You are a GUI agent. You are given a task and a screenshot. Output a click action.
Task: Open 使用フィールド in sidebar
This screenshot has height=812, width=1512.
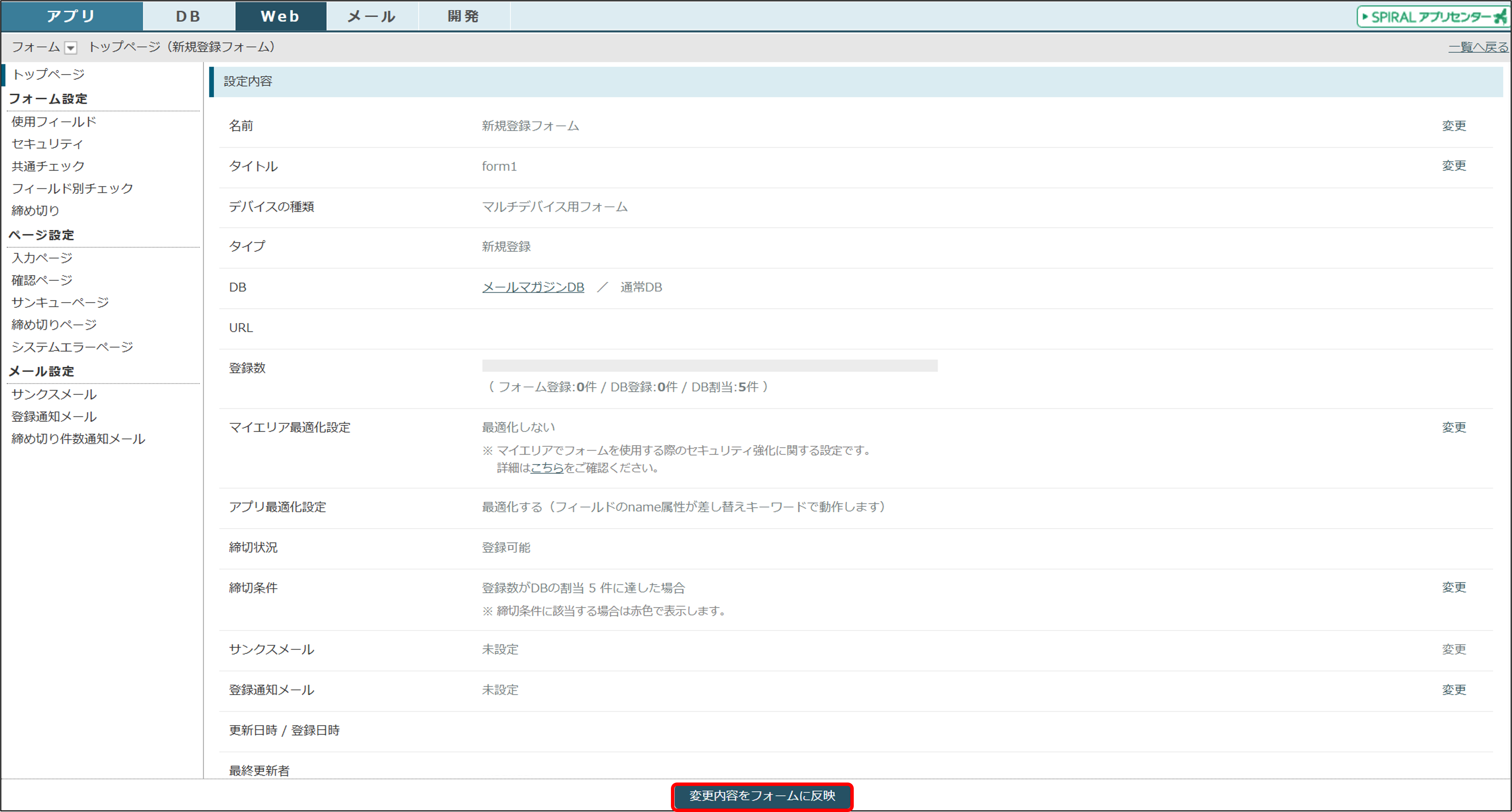click(54, 121)
